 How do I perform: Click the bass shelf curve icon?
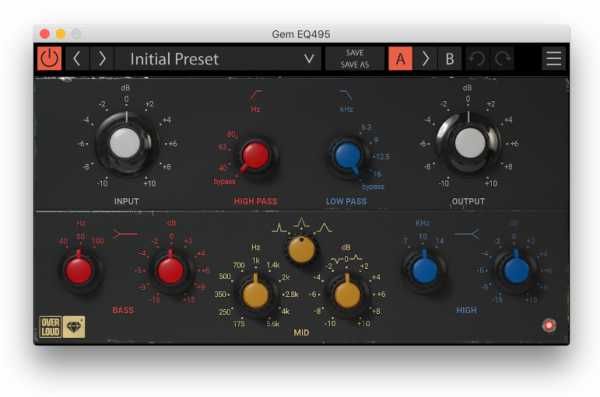click(x=126, y=233)
